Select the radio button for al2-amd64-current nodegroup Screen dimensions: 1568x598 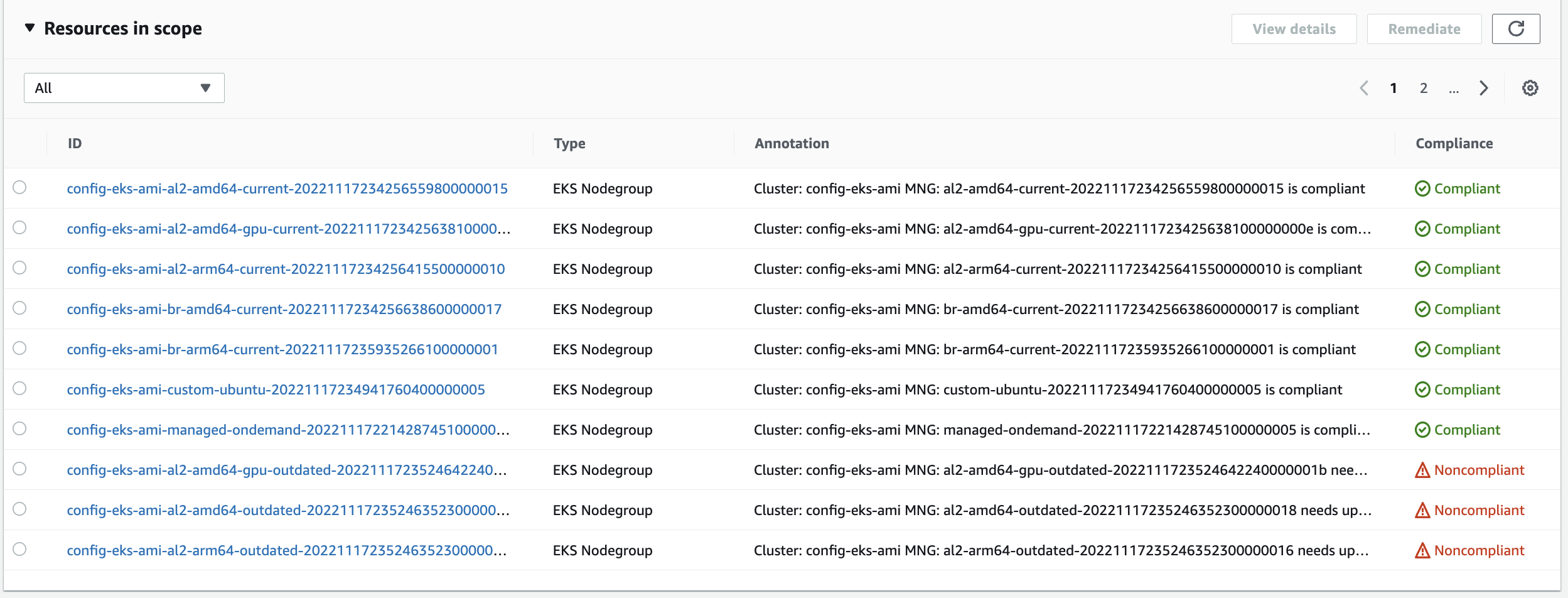21,188
